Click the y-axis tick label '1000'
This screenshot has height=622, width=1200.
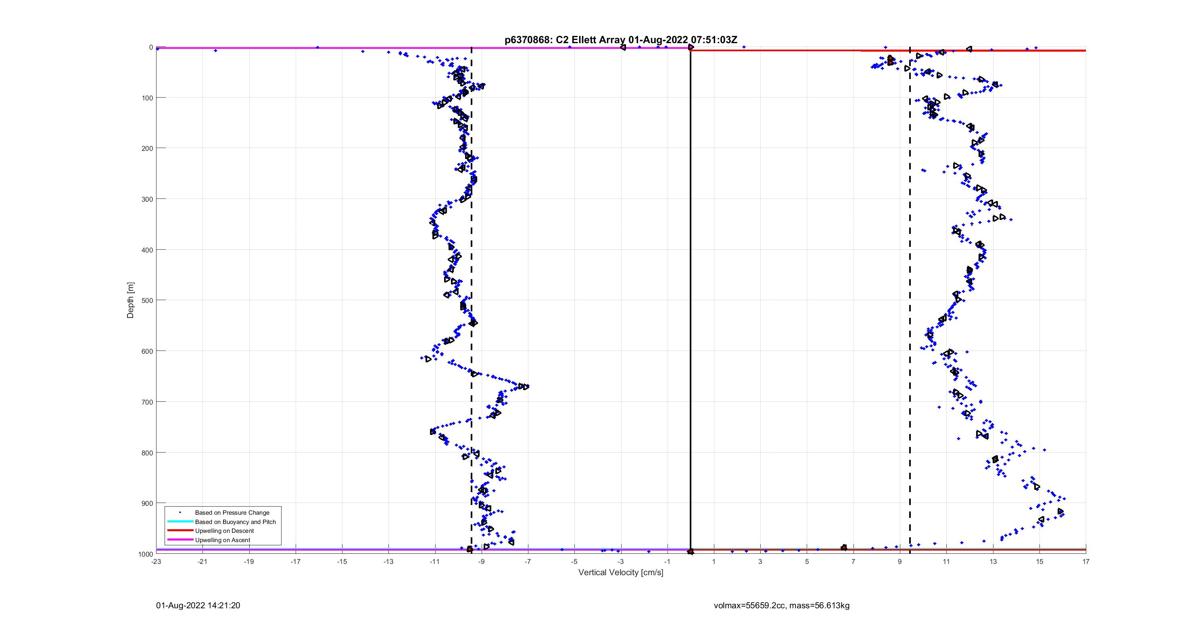pos(144,554)
